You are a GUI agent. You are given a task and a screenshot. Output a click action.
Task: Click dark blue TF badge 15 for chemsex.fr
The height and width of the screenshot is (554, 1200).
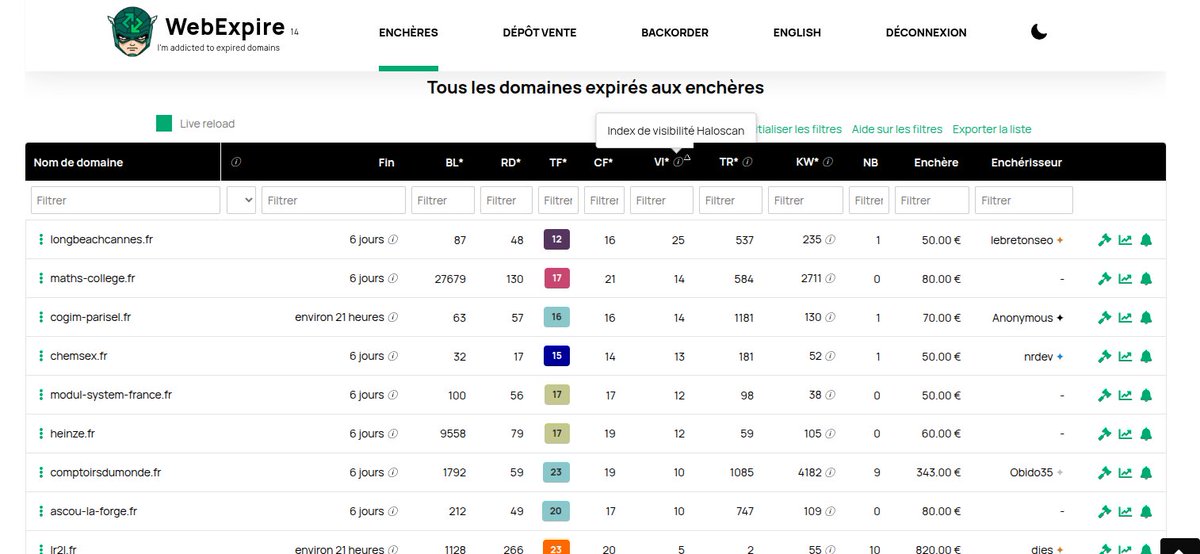point(556,356)
